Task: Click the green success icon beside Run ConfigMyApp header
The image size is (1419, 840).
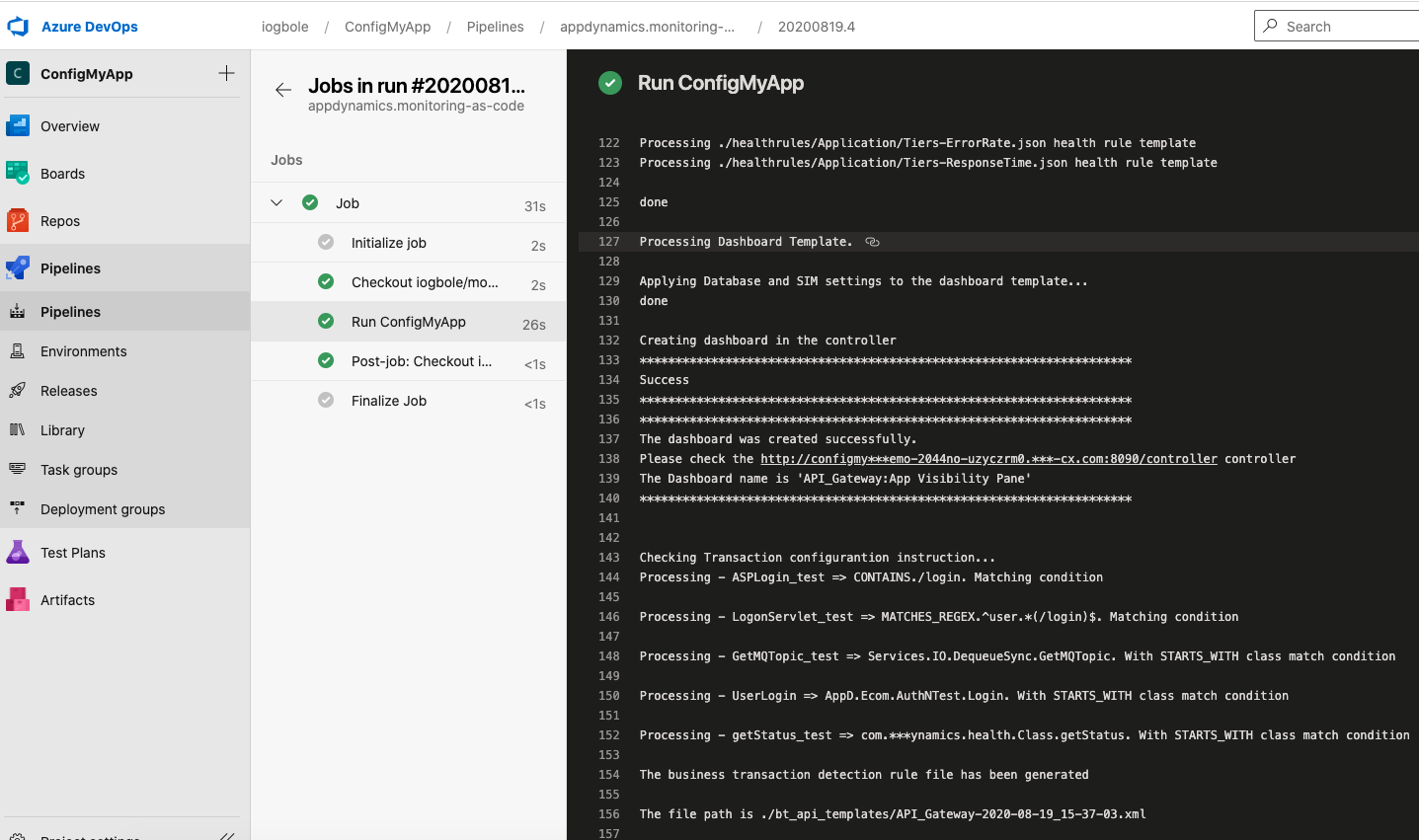Action: click(610, 83)
